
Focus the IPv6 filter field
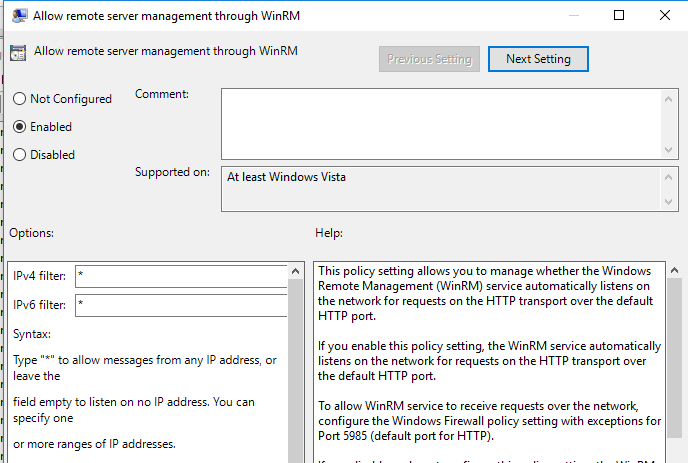pyautogui.click(x=180, y=305)
